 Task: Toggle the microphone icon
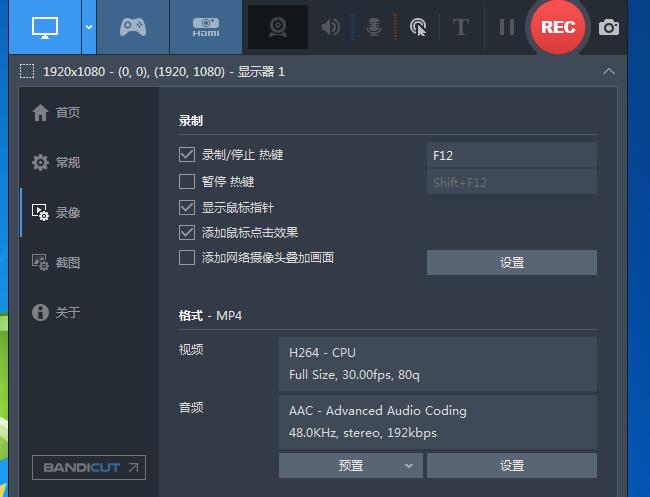pos(374,27)
